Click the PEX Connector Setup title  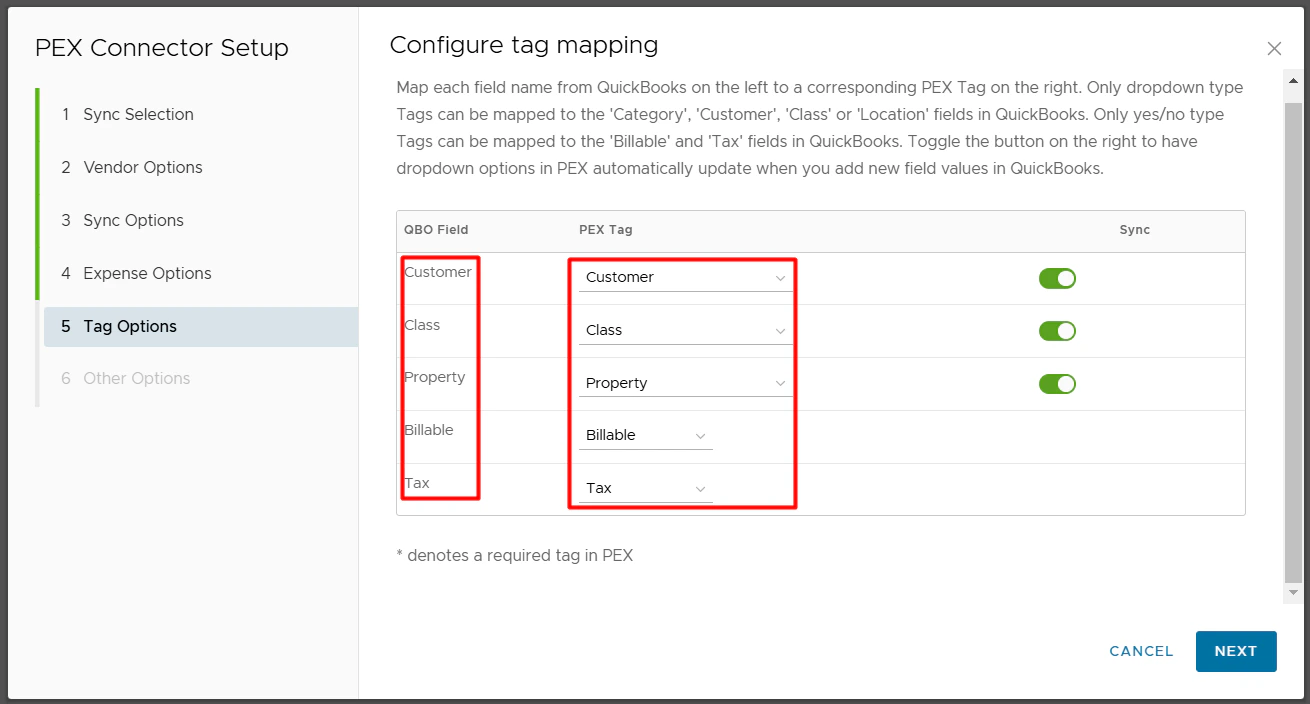coord(162,48)
